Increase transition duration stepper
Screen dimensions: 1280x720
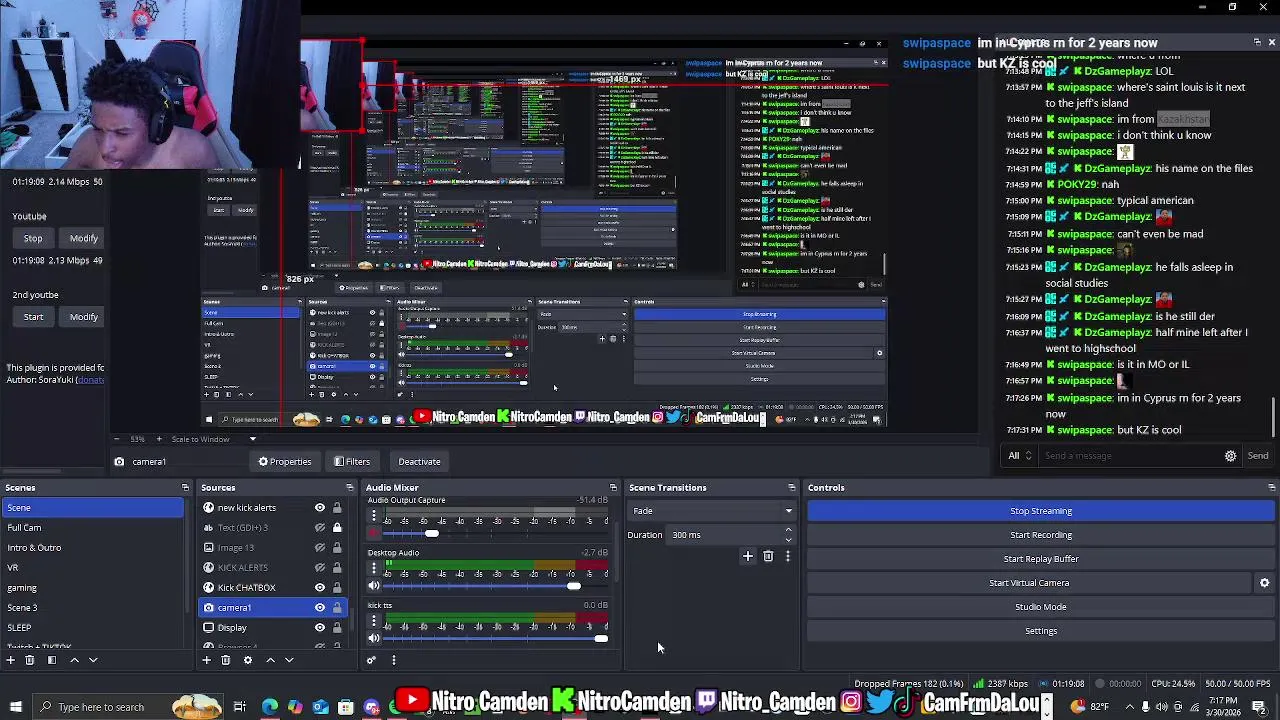pyautogui.click(x=788, y=530)
